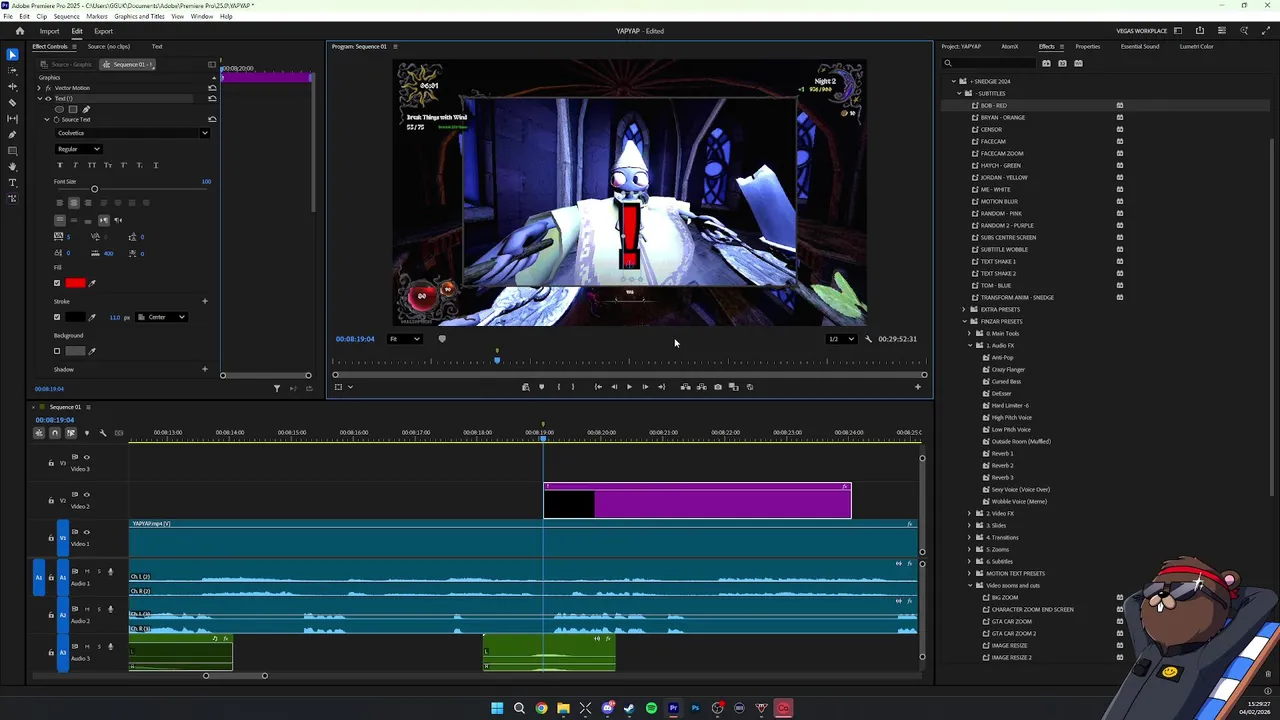Click the stroke black color swatch

pos(75,317)
